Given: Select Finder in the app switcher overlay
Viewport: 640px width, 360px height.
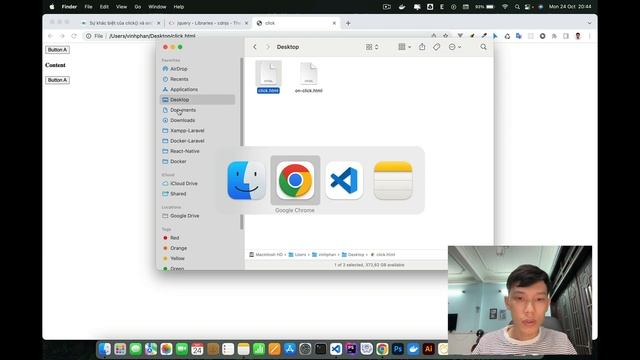Looking at the screenshot, I should (246, 180).
